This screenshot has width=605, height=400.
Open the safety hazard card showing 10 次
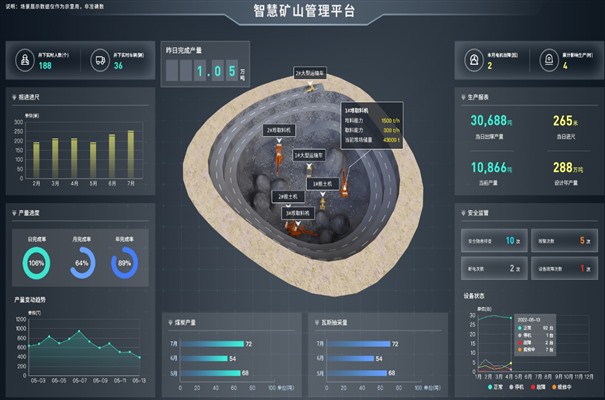(x=494, y=241)
